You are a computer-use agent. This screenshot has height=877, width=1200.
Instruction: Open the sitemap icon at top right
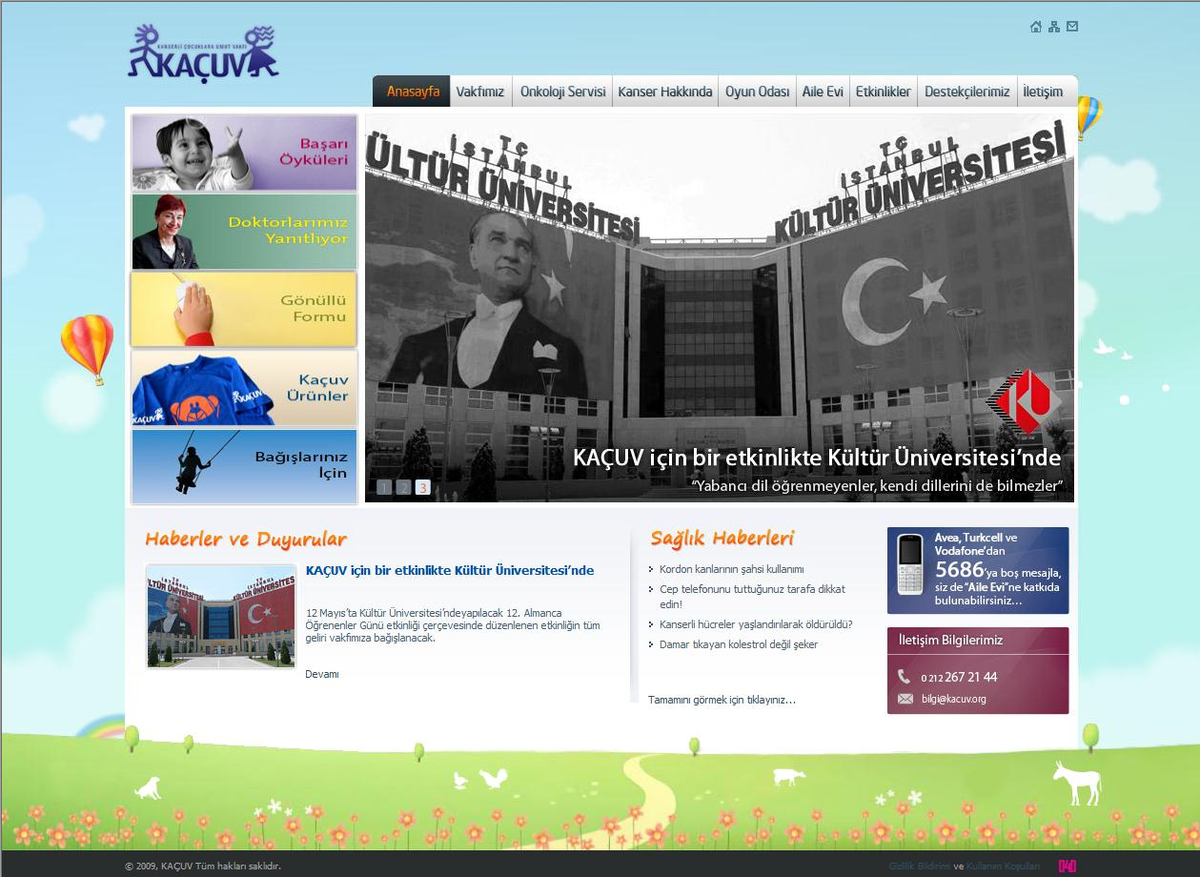pos(1054,27)
